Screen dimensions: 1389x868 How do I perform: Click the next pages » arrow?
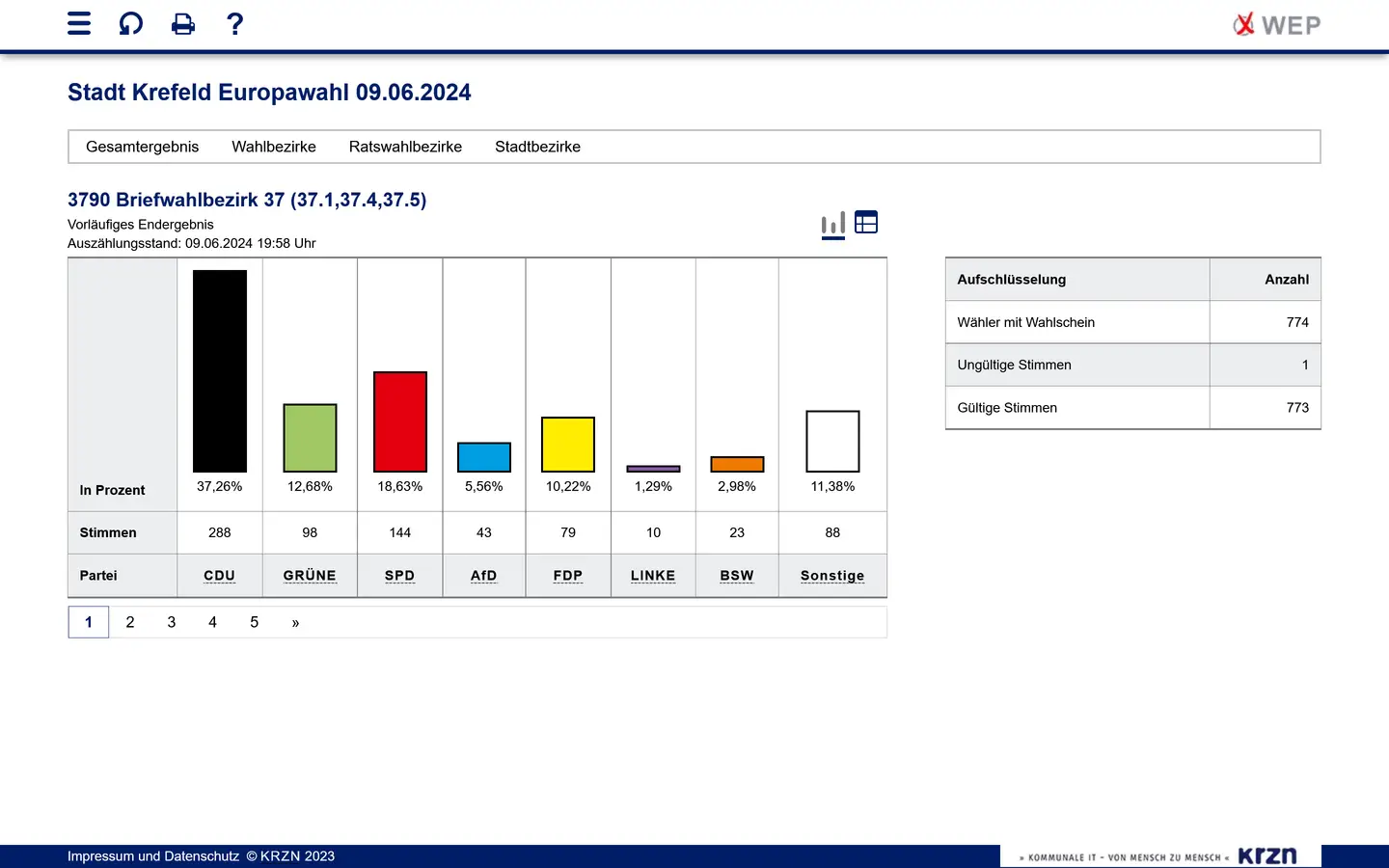point(295,622)
